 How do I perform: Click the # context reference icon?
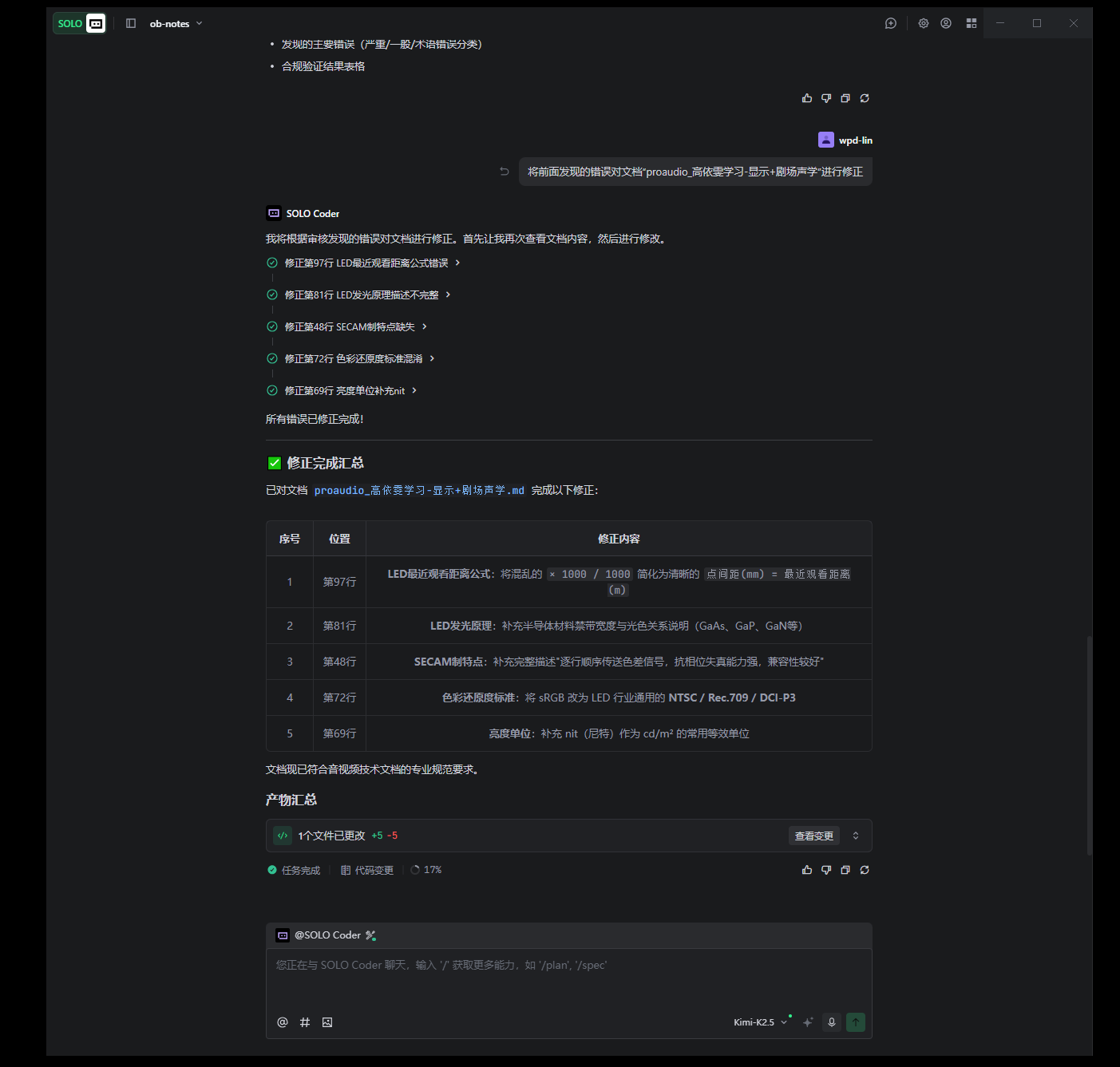point(305,1022)
